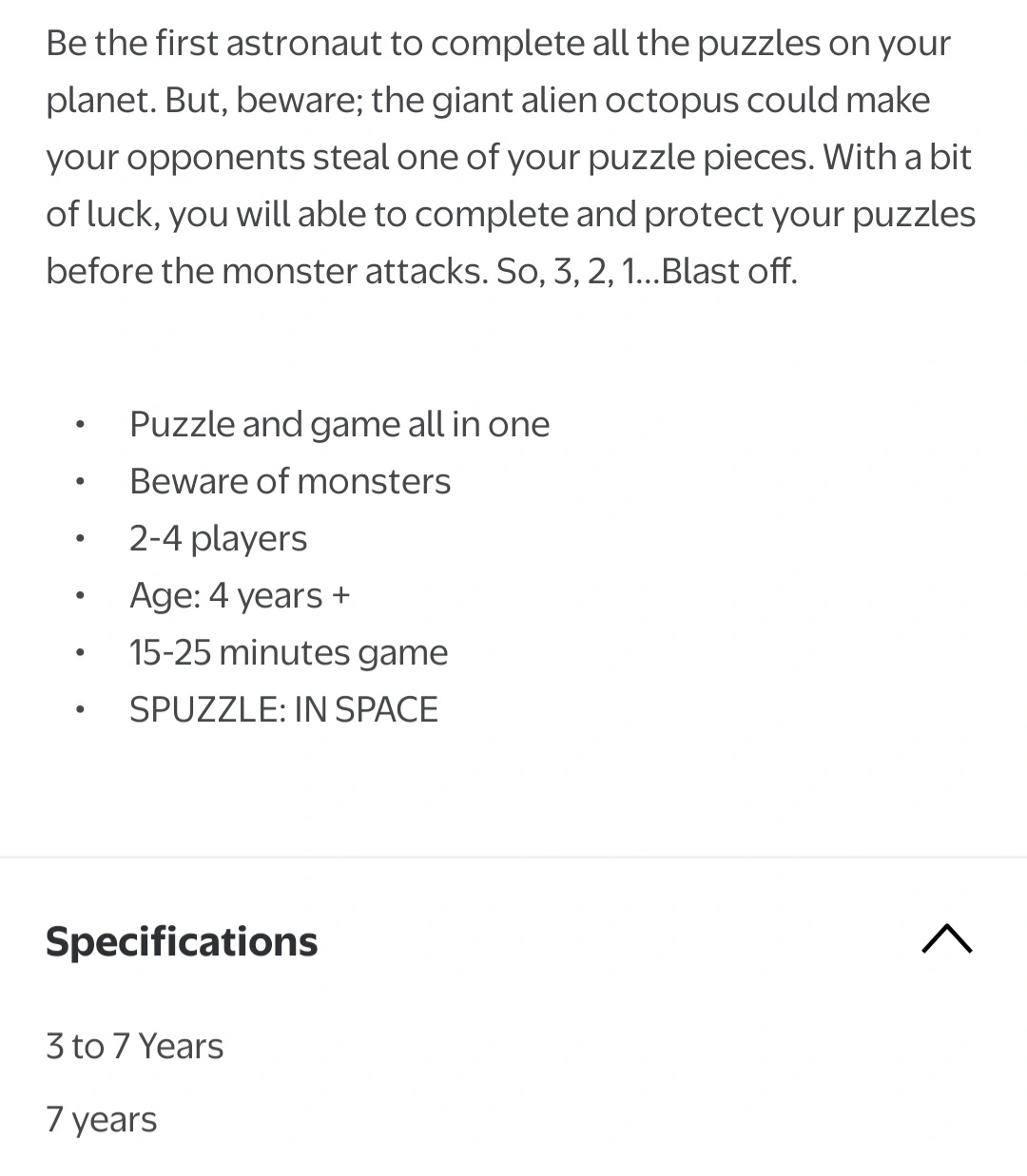
Task: Click the bullet dot beside 'Puzzle and game'
Action: click(82, 425)
